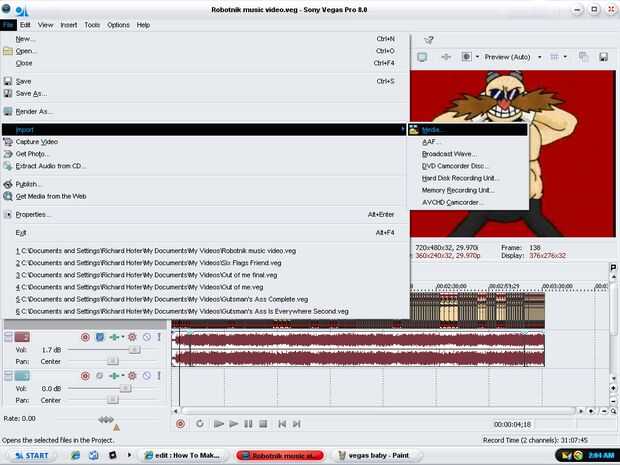Click red track color icon of 1.7 dB track
Image resolution: width=620 pixels, height=465 pixels.
[x=22, y=337]
